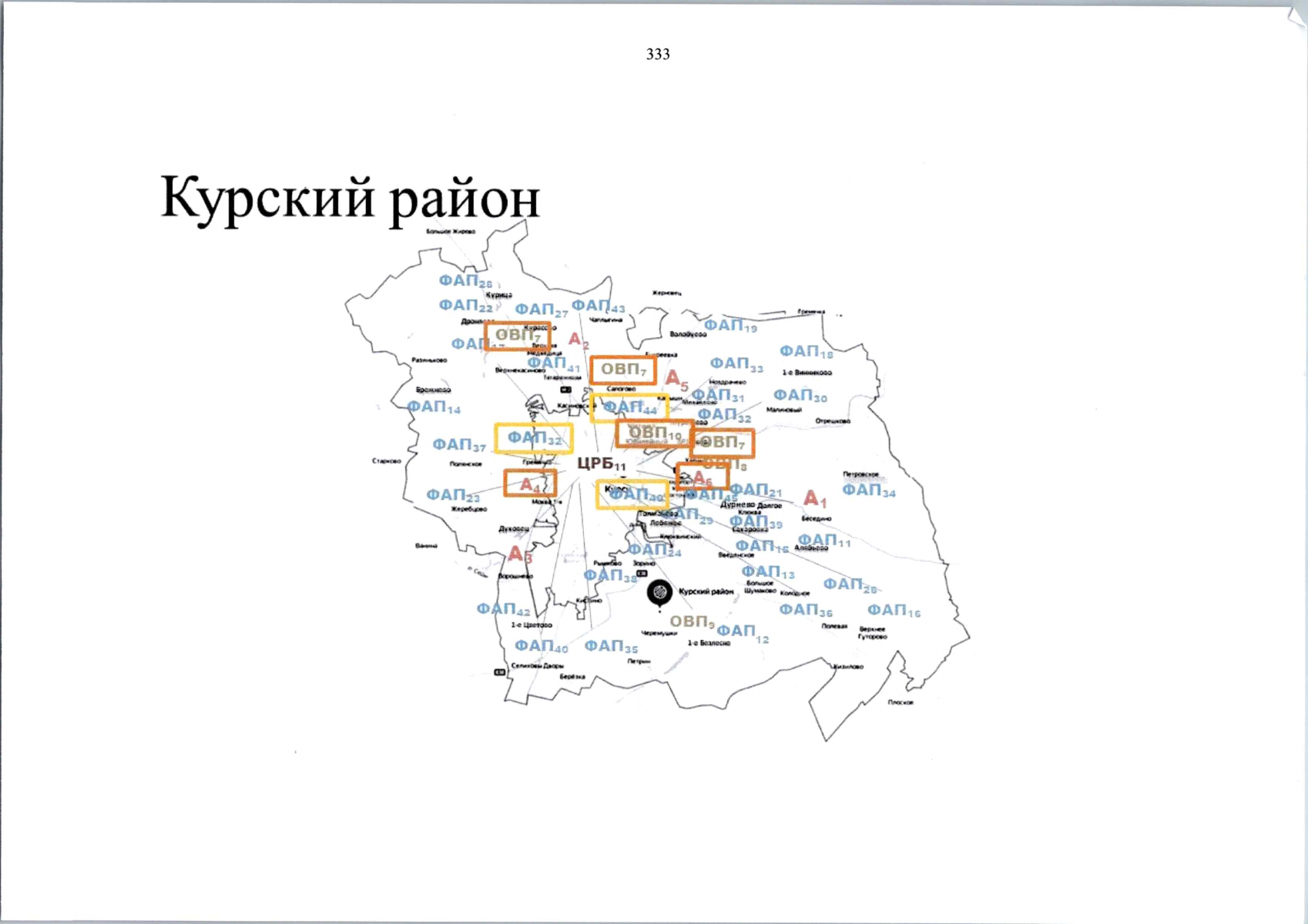Click the ОВП9 label near Черемушки

pos(692,621)
